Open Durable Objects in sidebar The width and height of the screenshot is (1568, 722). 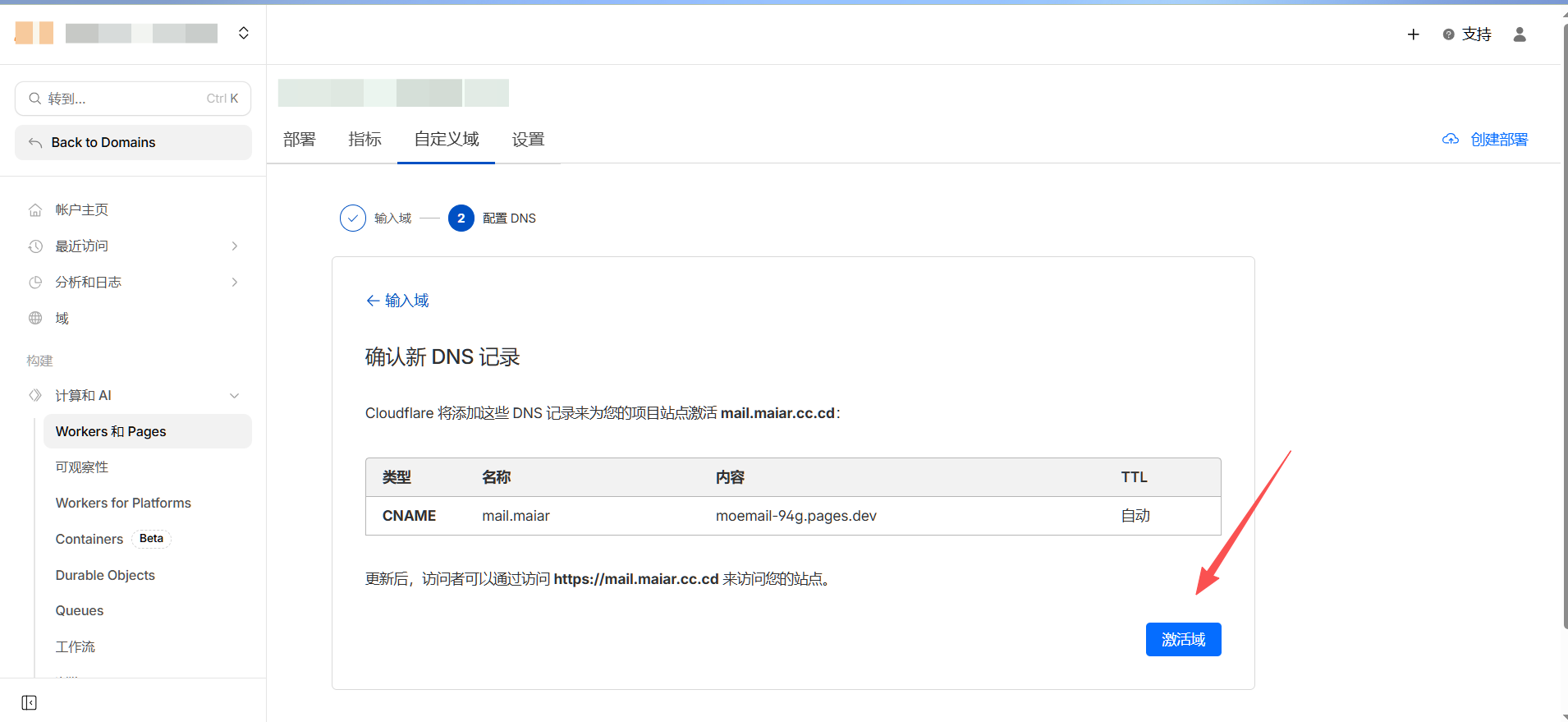105,575
